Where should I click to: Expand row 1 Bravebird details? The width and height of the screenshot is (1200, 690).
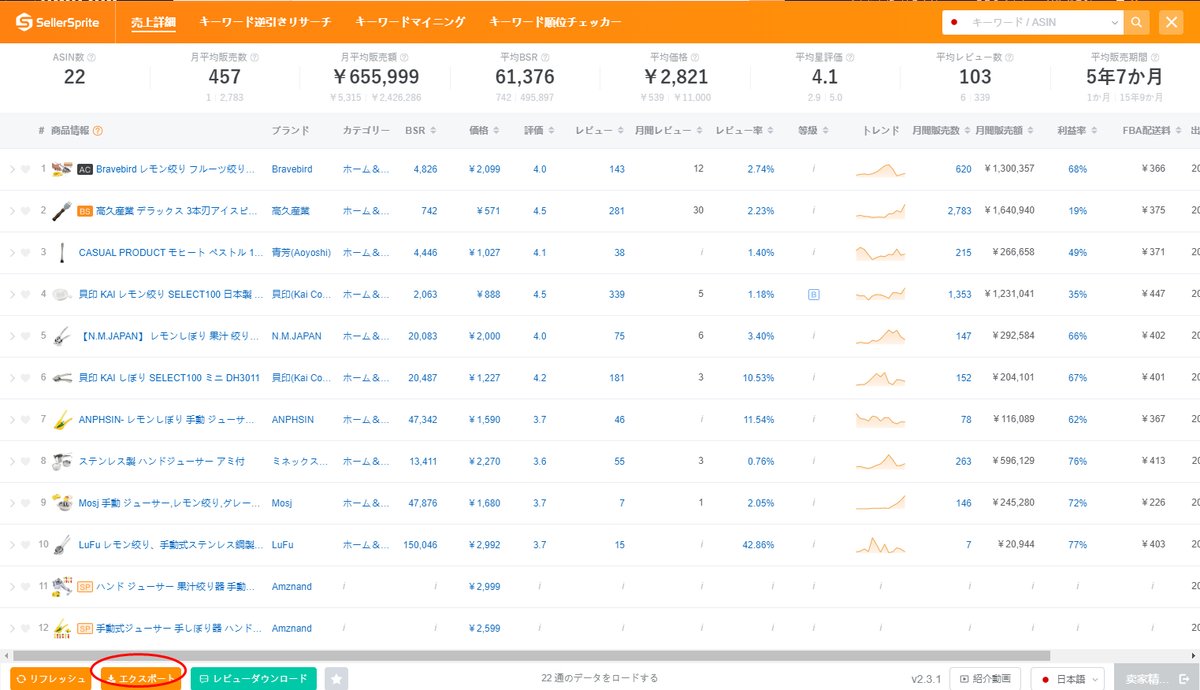click(12, 170)
